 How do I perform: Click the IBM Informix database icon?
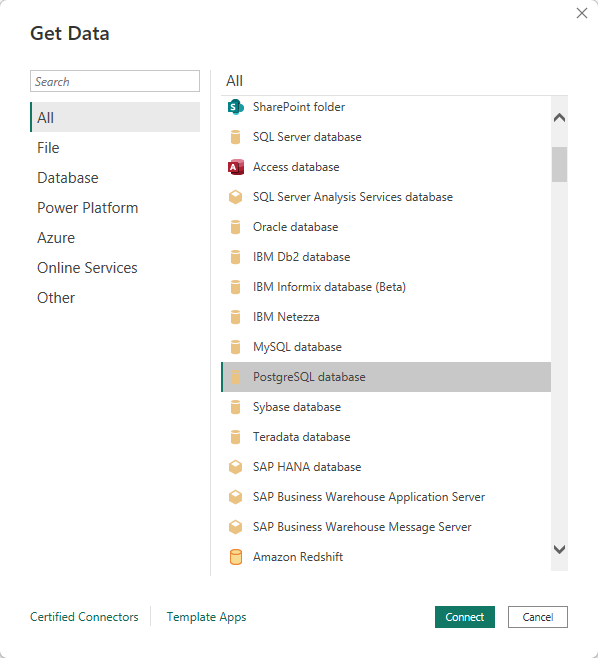point(235,287)
